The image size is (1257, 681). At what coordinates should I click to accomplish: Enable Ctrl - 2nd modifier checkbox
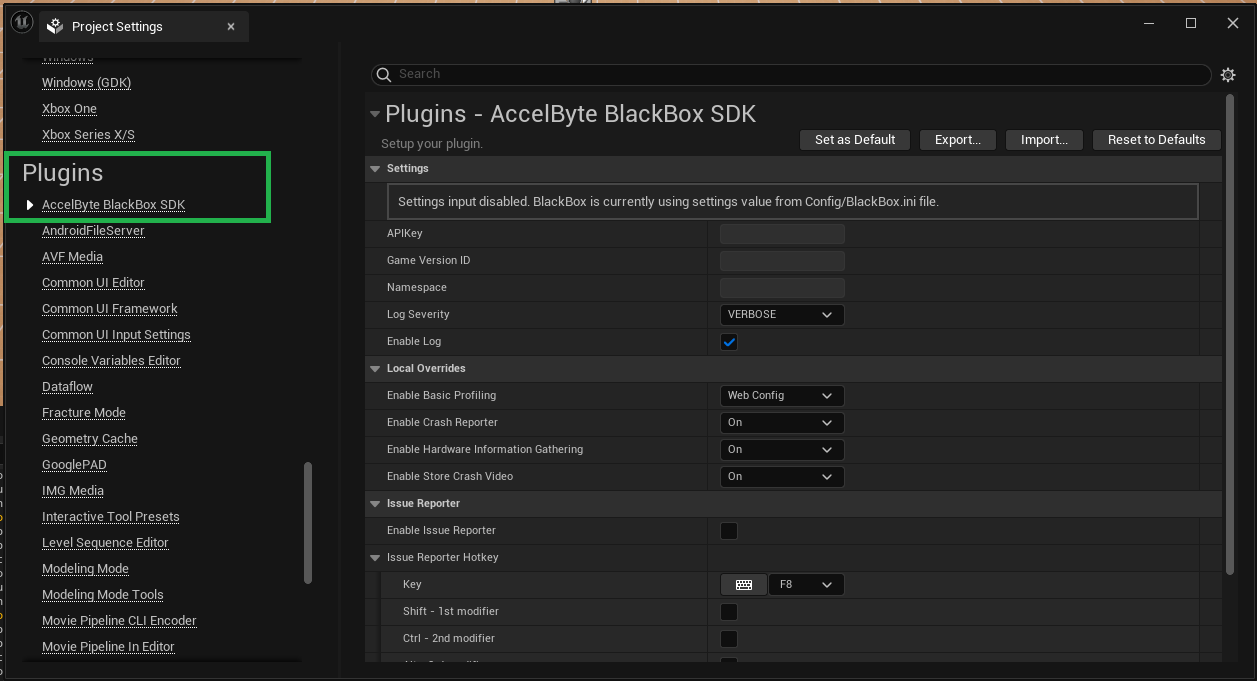point(729,639)
